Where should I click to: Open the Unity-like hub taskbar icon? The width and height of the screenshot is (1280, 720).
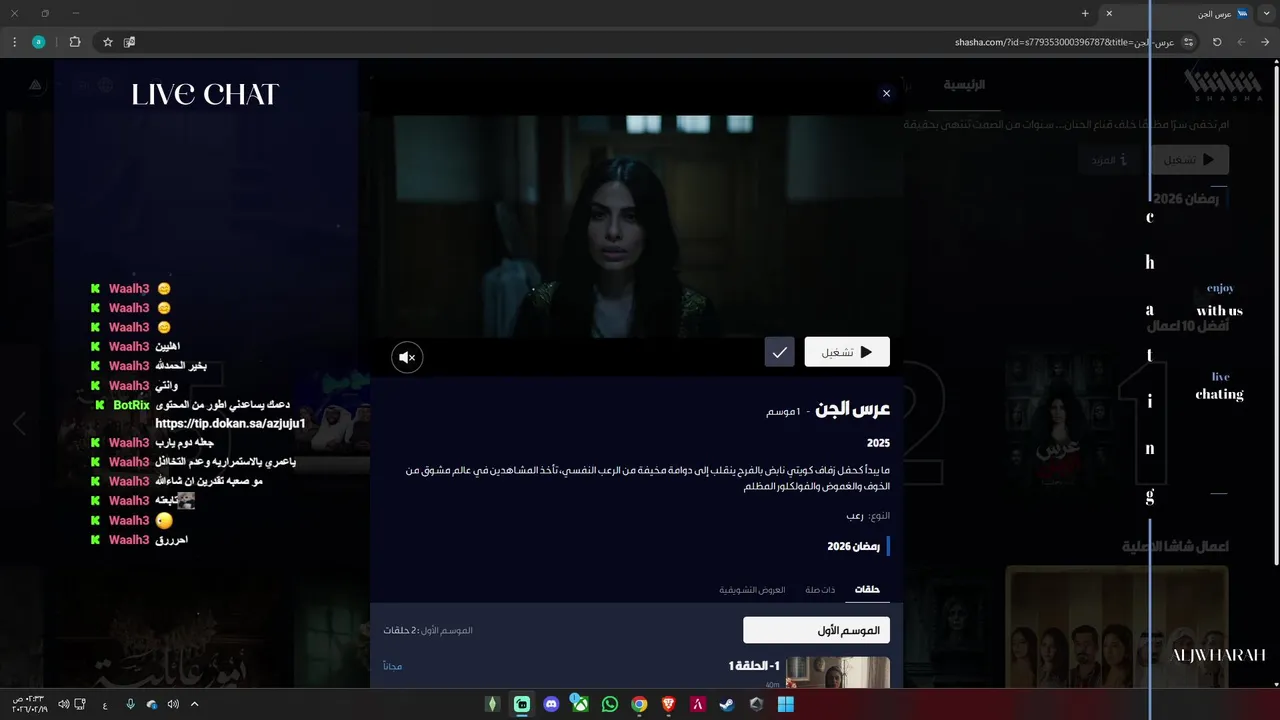(x=757, y=704)
